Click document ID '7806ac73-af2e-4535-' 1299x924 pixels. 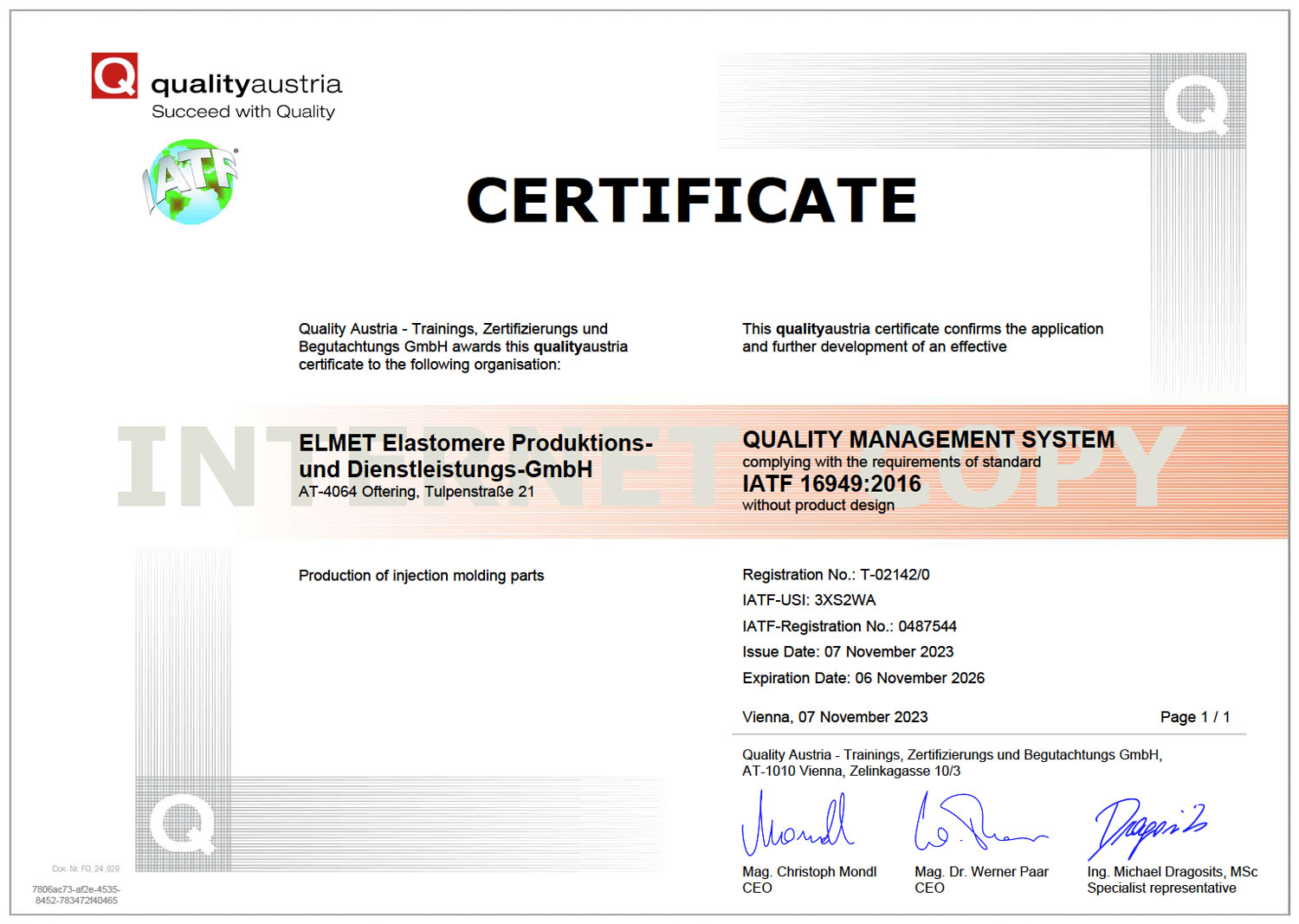coord(76,889)
